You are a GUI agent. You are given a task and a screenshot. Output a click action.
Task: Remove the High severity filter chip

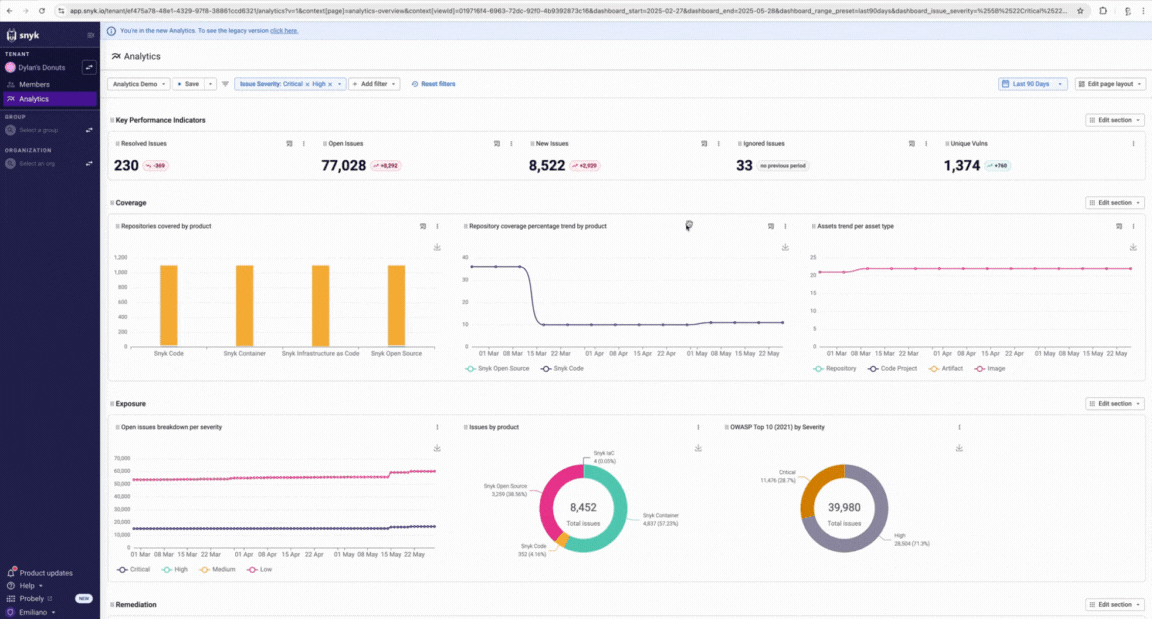coord(330,84)
